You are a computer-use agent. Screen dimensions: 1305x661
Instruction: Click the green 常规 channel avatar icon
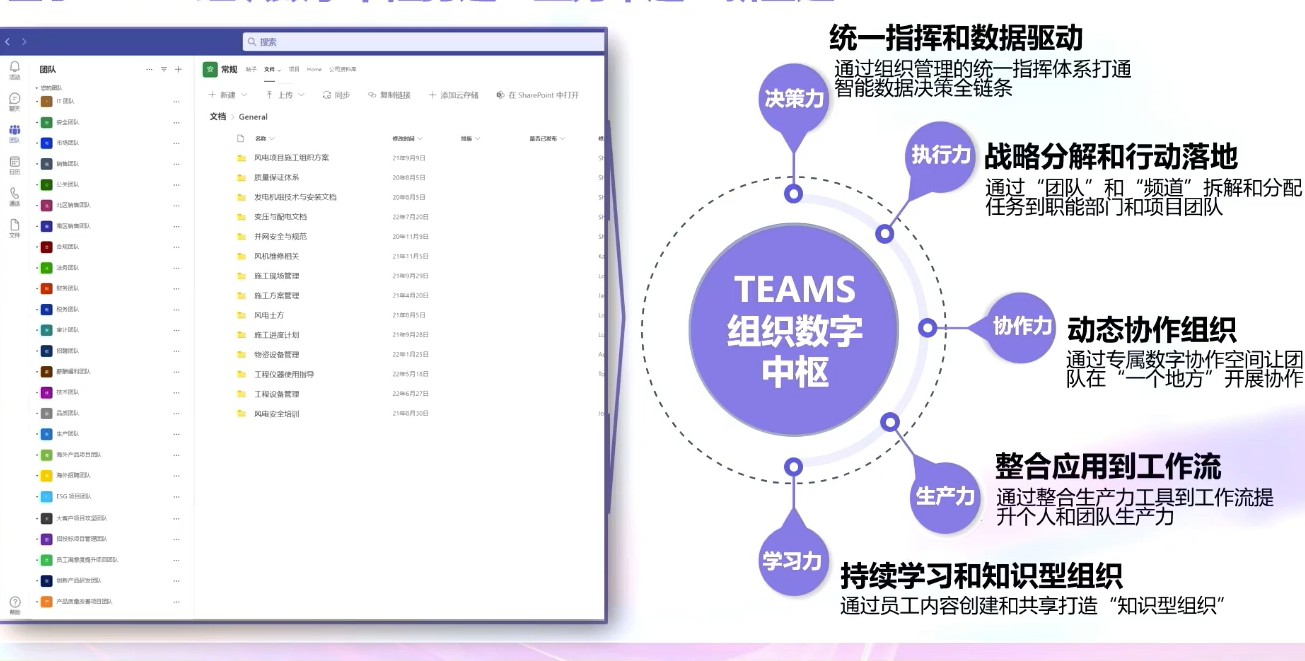point(210,69)
